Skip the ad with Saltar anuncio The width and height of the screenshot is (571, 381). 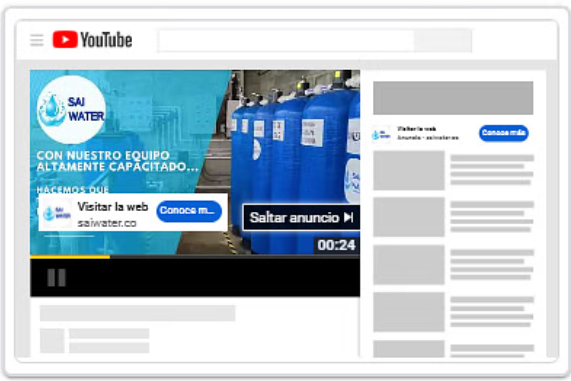coord(301,217)
